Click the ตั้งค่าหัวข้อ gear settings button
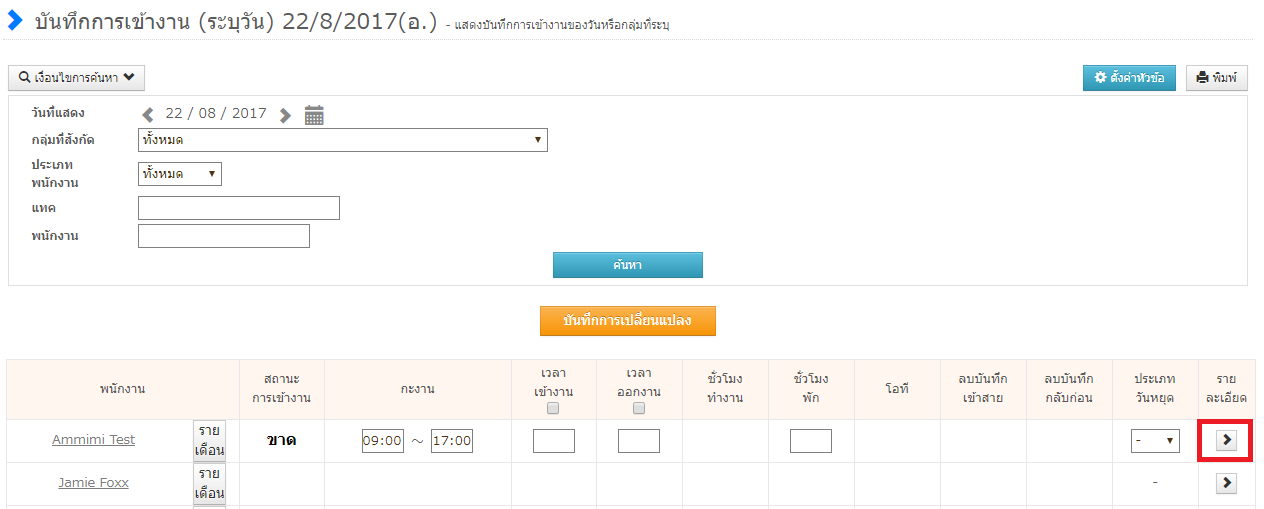This screenshot has height=509, width=1264. (x=1129, y=78)
